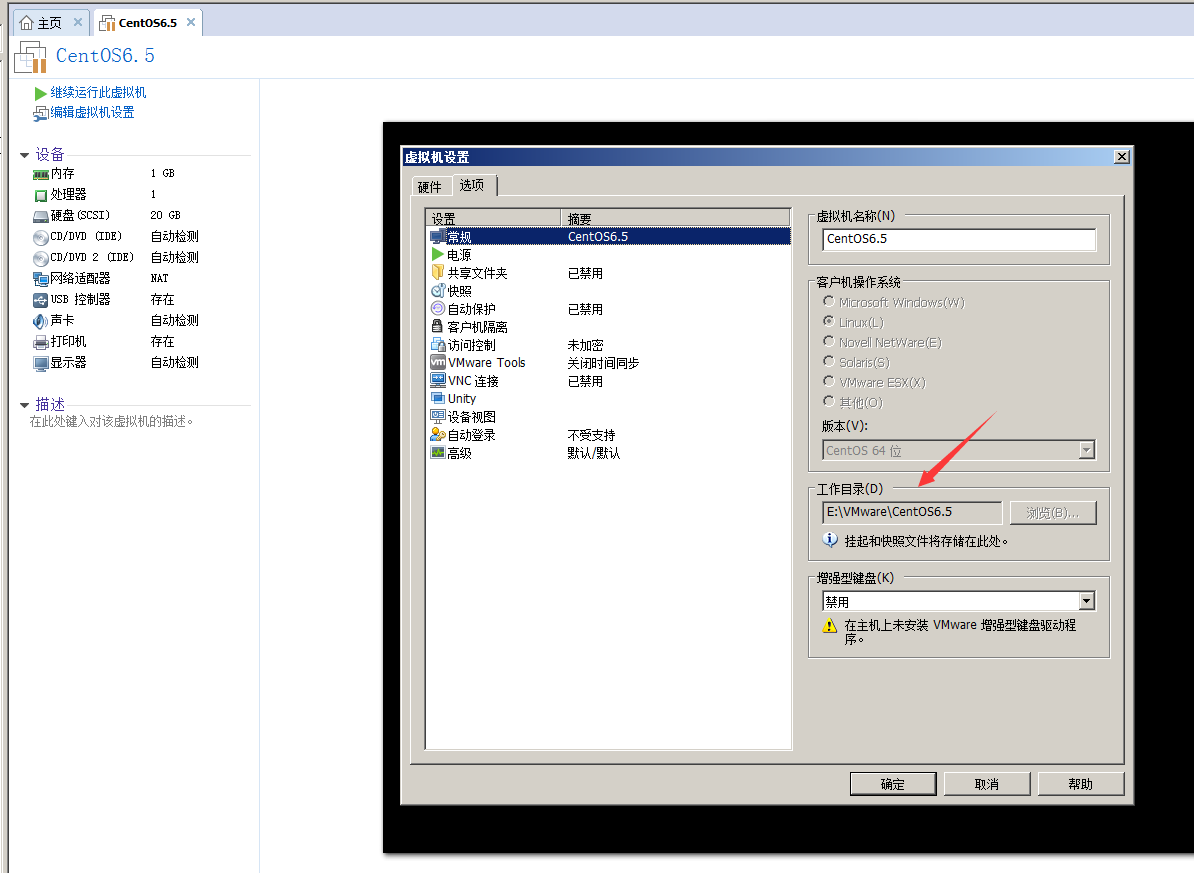This screenshot has height=873, width=1194.
Task: Click the home icon on 主页 tab
Action: tap(27, 23)
